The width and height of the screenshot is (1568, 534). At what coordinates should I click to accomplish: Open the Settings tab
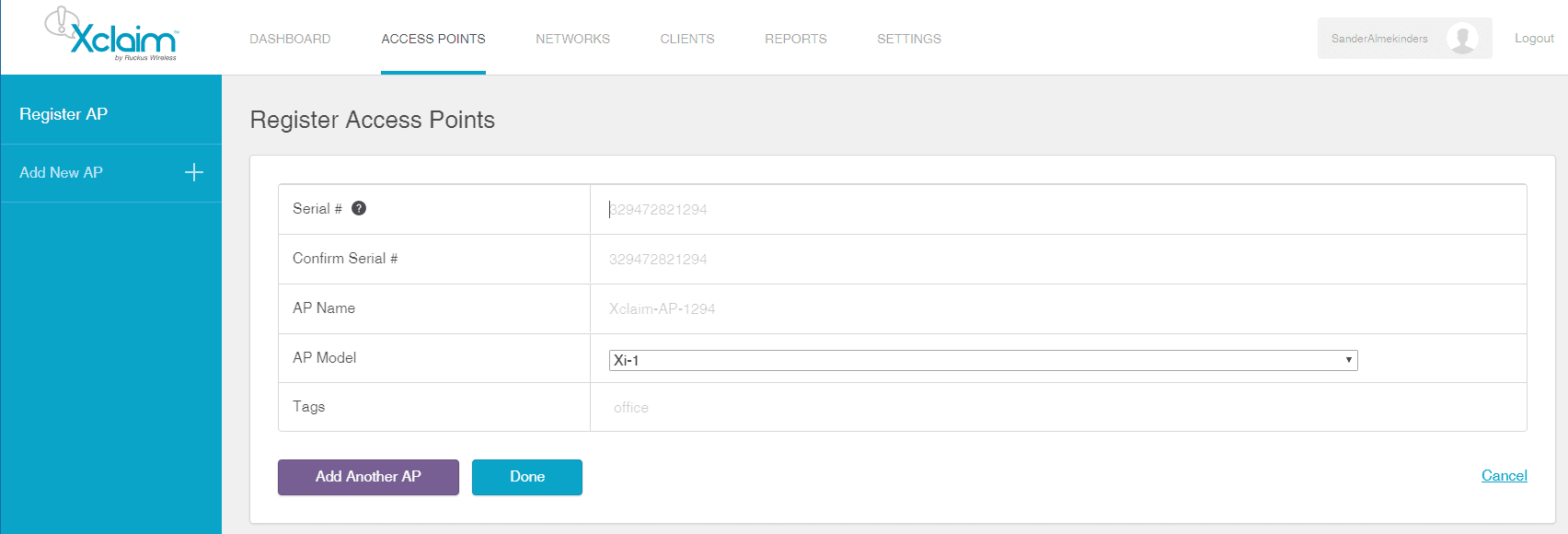coord(909,39)
